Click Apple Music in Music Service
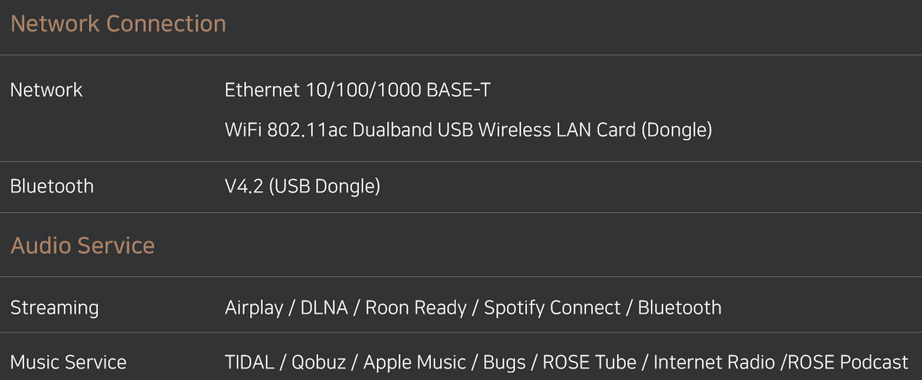Image resolution: width=922 pixels, height=380 pixels. click(x=415, y=362)
